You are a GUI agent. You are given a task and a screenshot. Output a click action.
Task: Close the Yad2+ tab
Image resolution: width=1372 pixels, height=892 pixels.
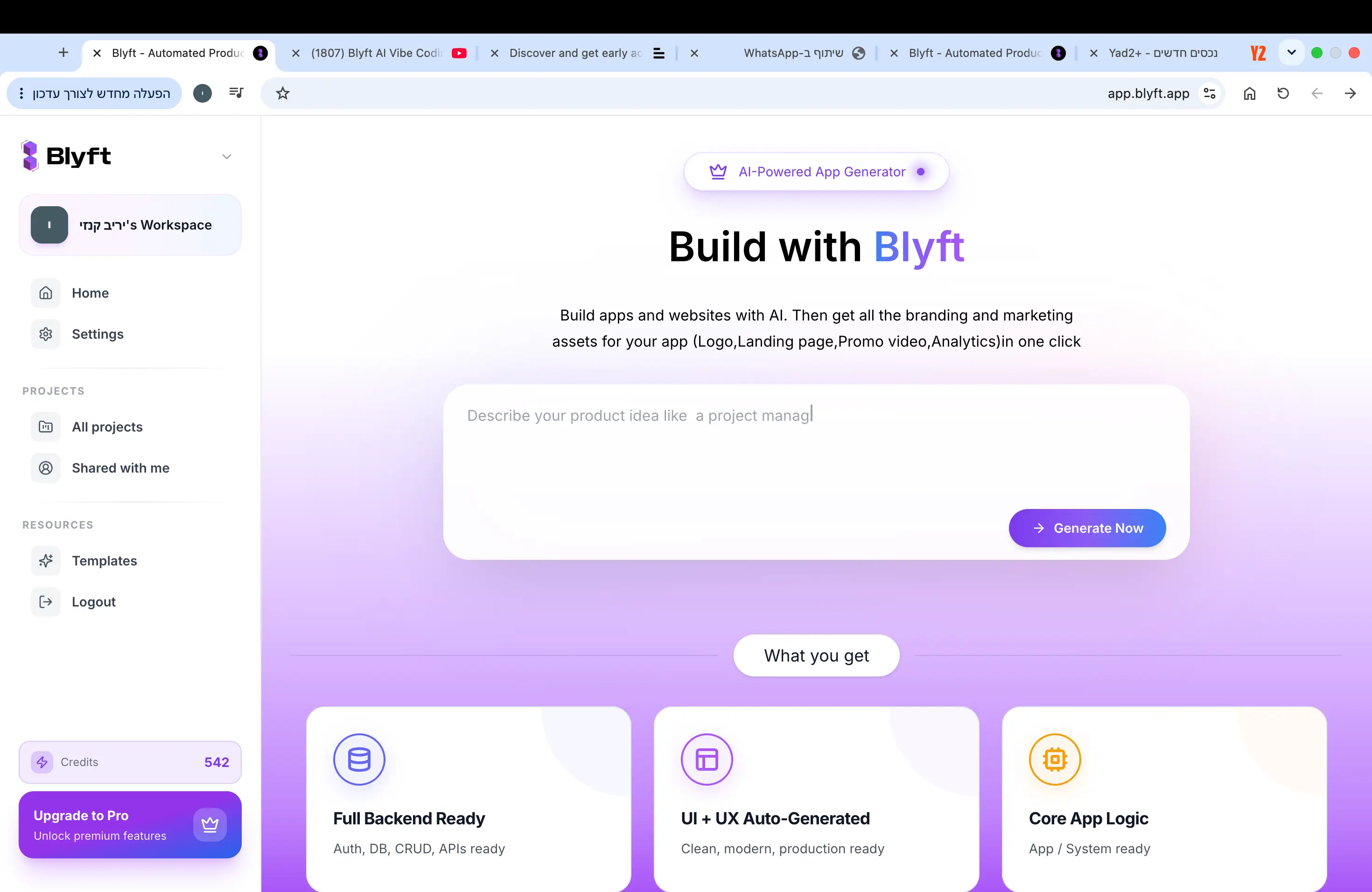(x=1093, y=53)
